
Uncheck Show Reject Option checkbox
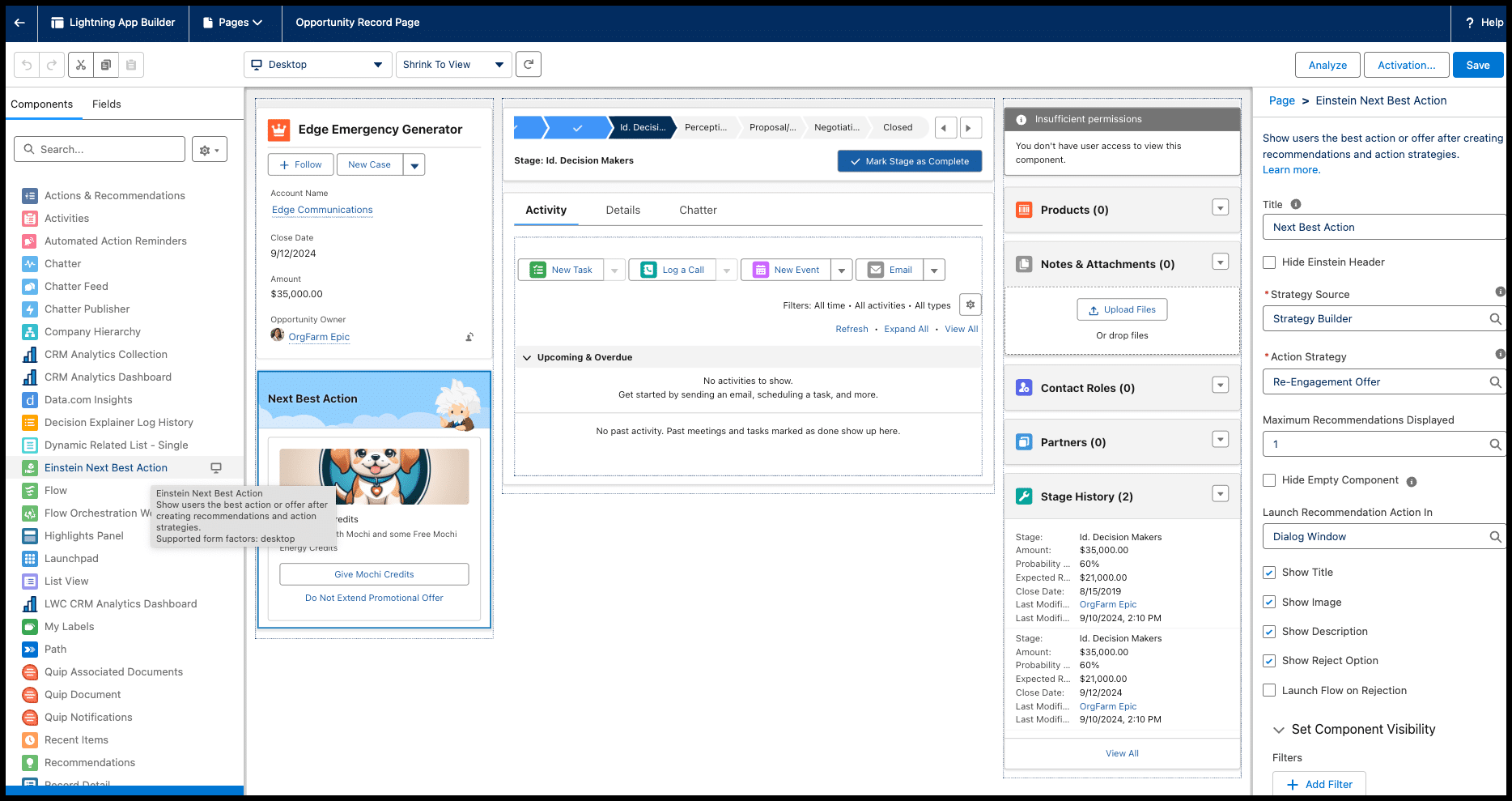(1269, 661)
